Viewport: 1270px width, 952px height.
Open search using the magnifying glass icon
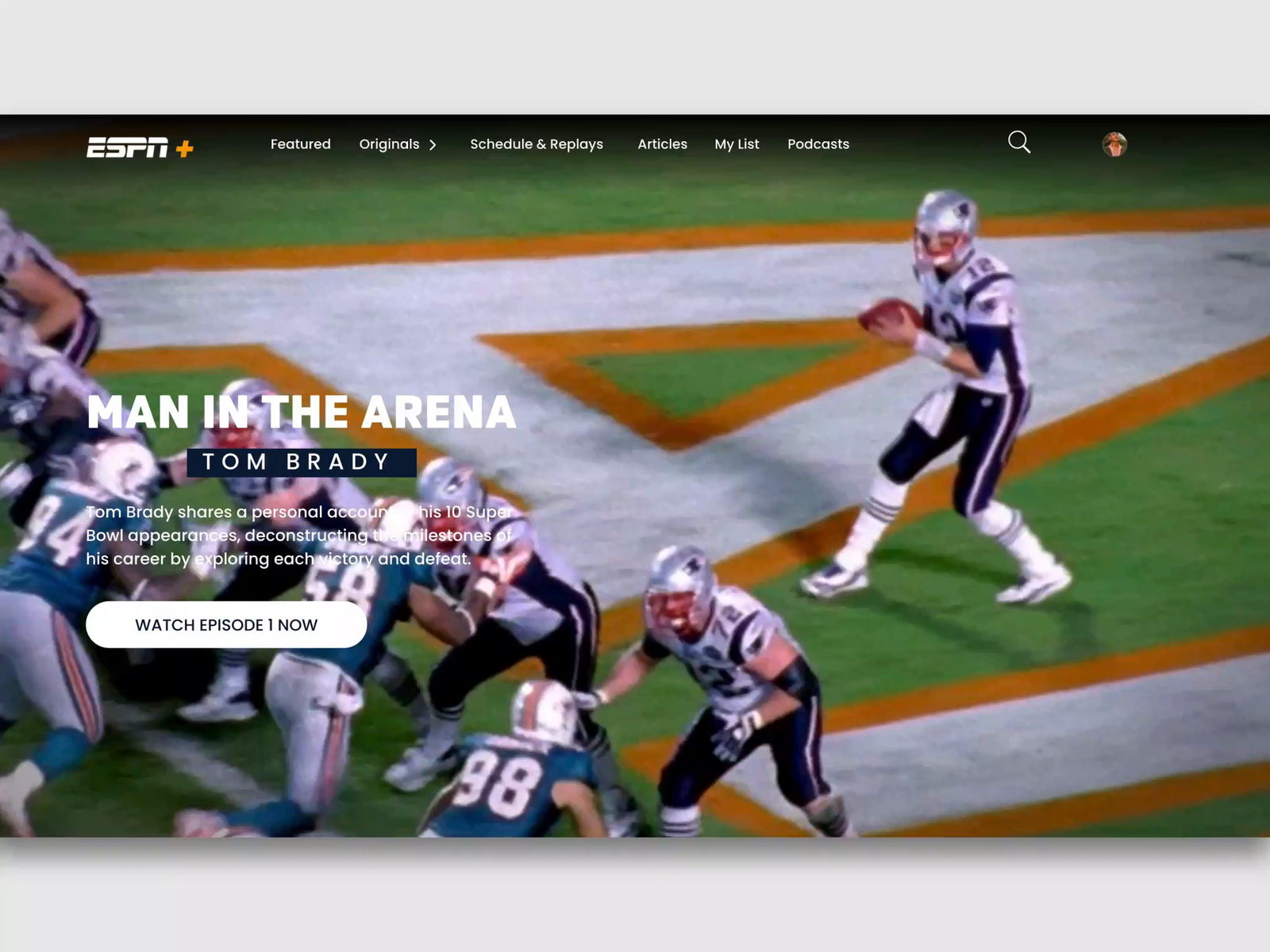(x=1019, y=141)
